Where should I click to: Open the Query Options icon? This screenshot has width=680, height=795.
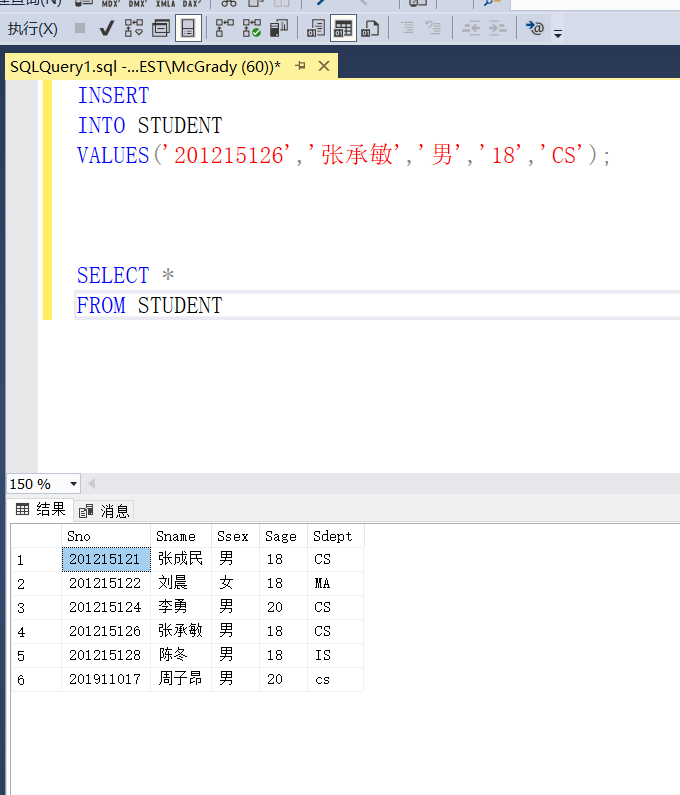[x=161, y=28]
